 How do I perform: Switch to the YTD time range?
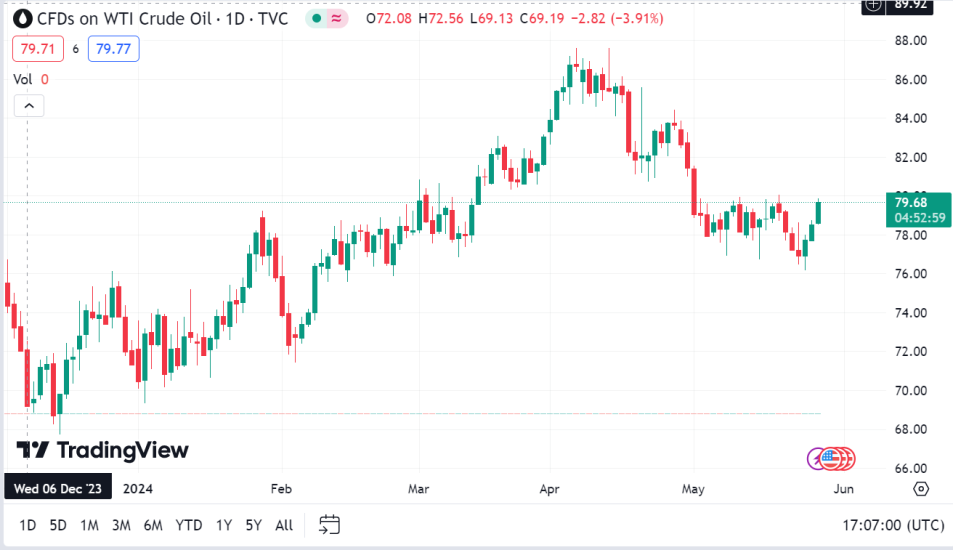[189, 524]
